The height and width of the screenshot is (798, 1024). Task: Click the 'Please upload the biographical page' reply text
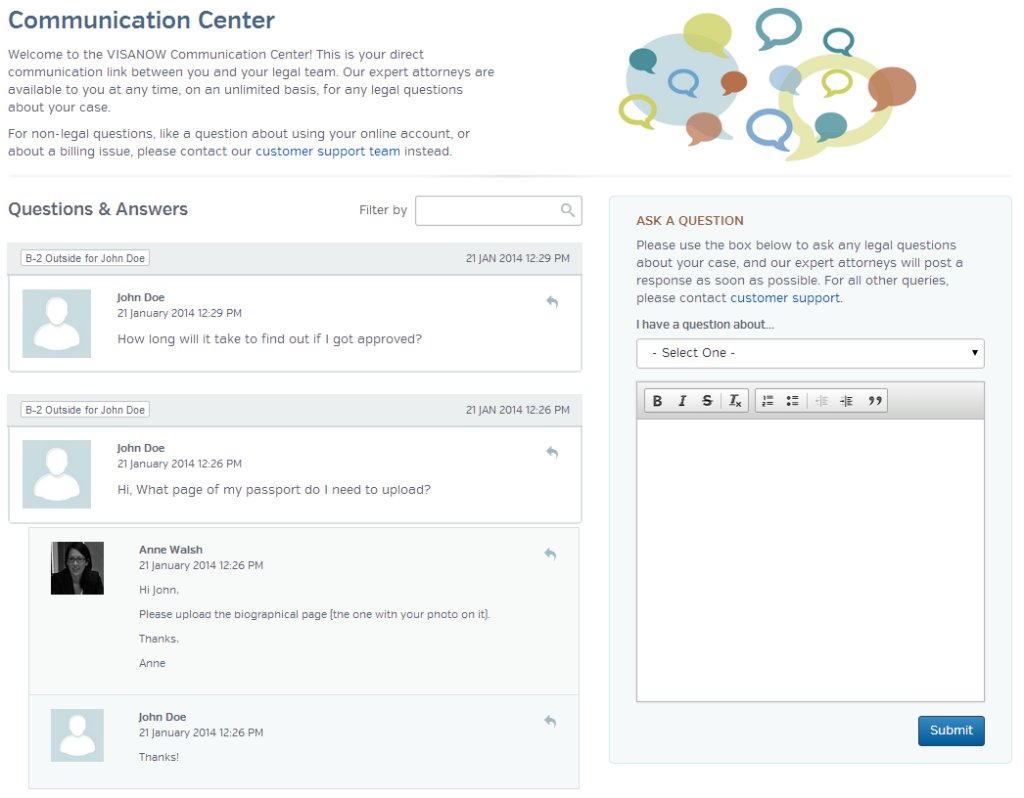pos(314,614)
